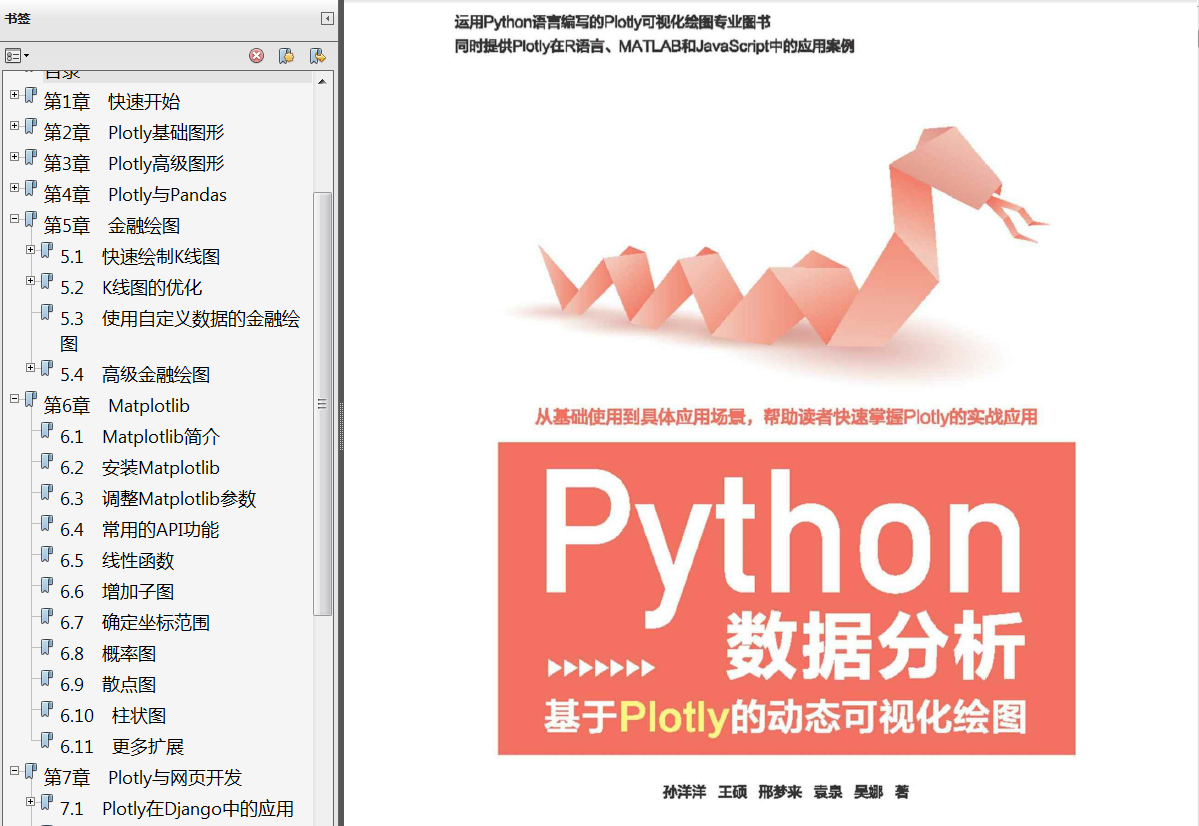
Task: Expand the 第3章 Plotly高级图形 bookmark
Action: [x=15, y=157]
